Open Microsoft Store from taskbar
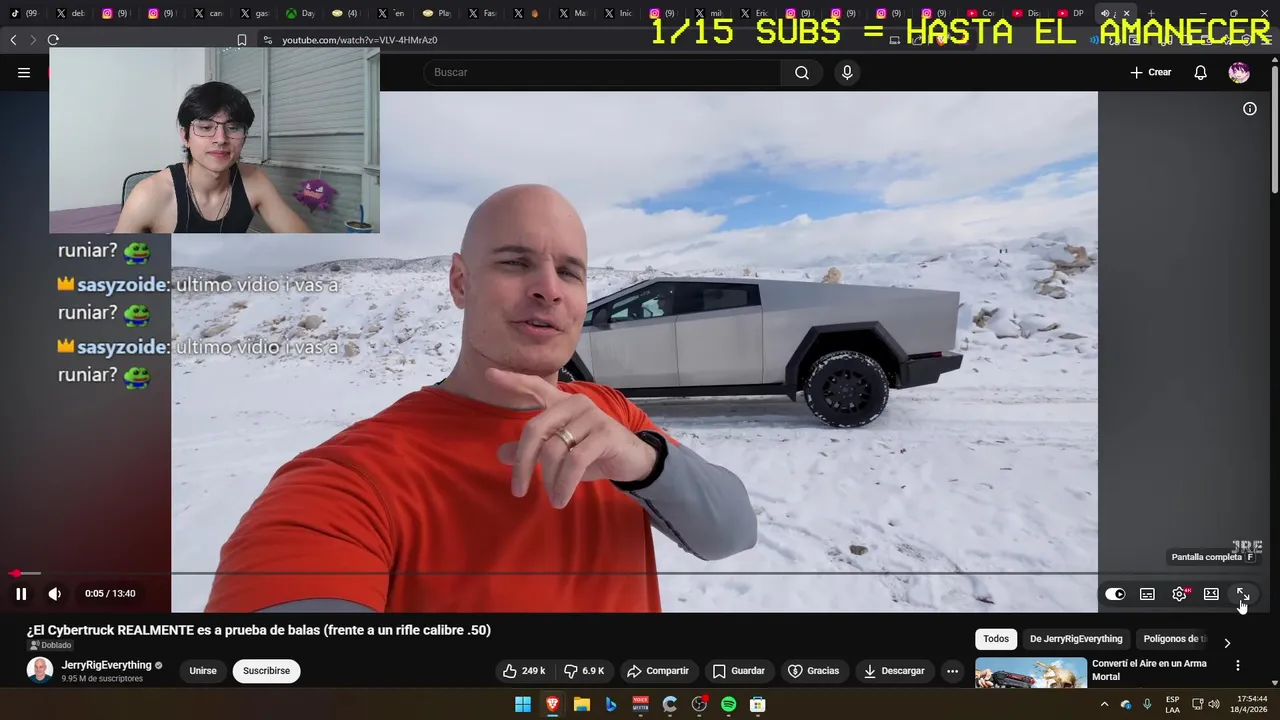The width and height of the screenshot is (1280, 720). 758,705
